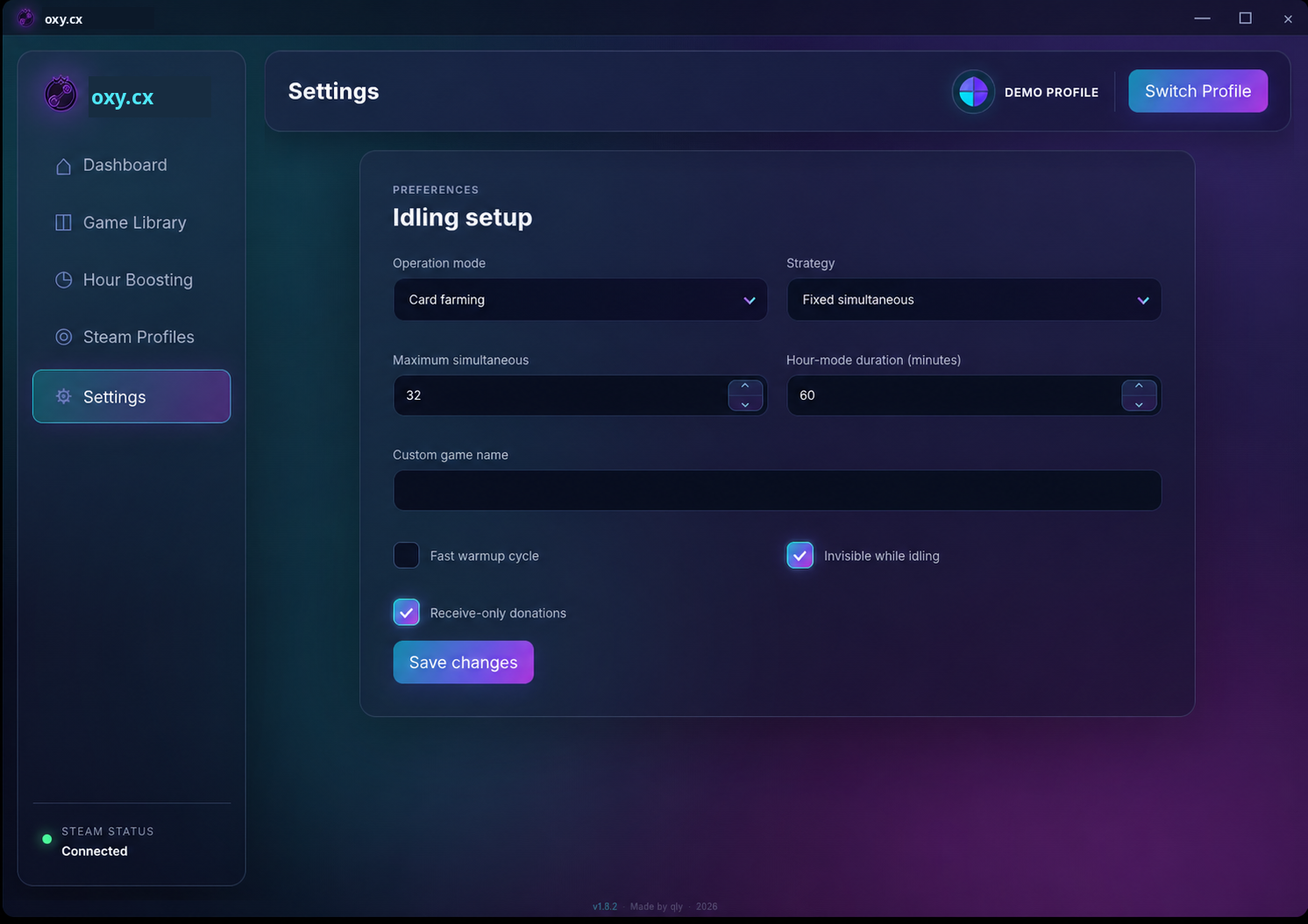Uncheck Invisible while idling
1308x924 pixels.
pyautogui.click(x=800, y=555)
